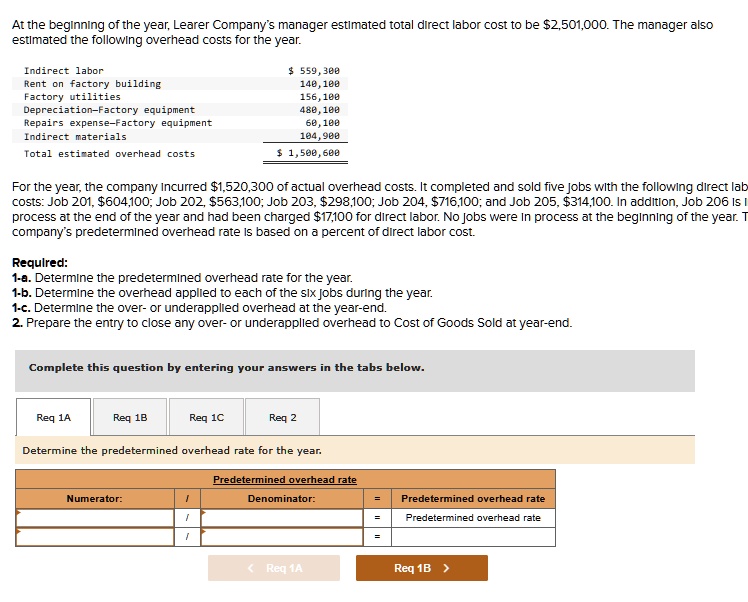Screen dimensions: 748x602
Task: Click 'Depreciation—Factory equipment' row label
Action: coord(110,110)
